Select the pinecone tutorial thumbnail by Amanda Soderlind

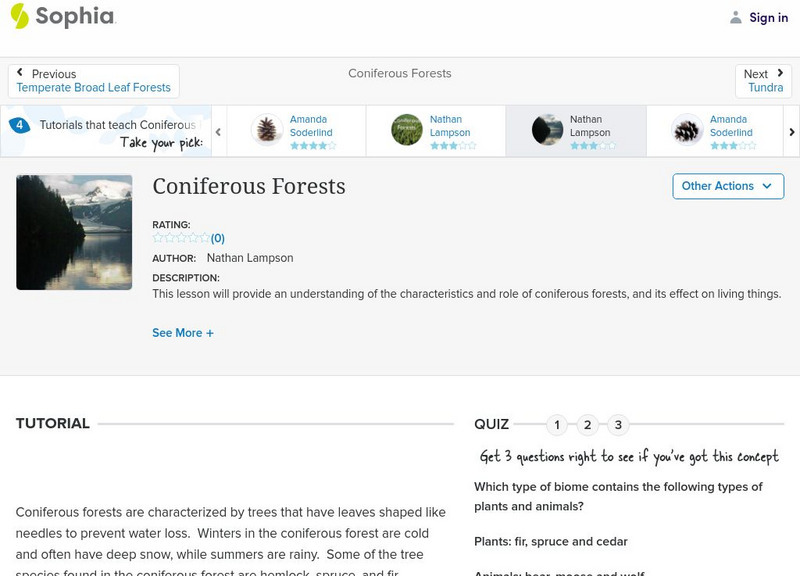pos(267,130)
